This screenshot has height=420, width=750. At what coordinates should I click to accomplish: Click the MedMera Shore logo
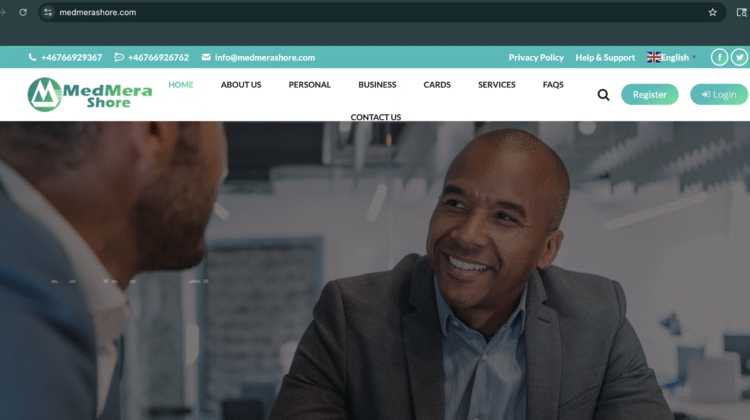[90, 95]
